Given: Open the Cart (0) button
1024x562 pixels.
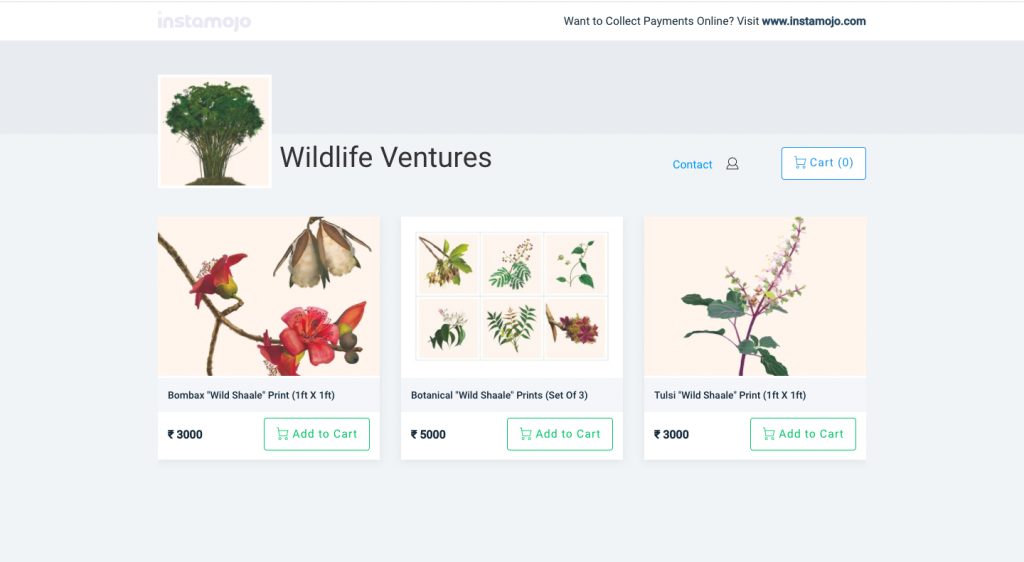Looking at the screenshot, I should 824,163.
